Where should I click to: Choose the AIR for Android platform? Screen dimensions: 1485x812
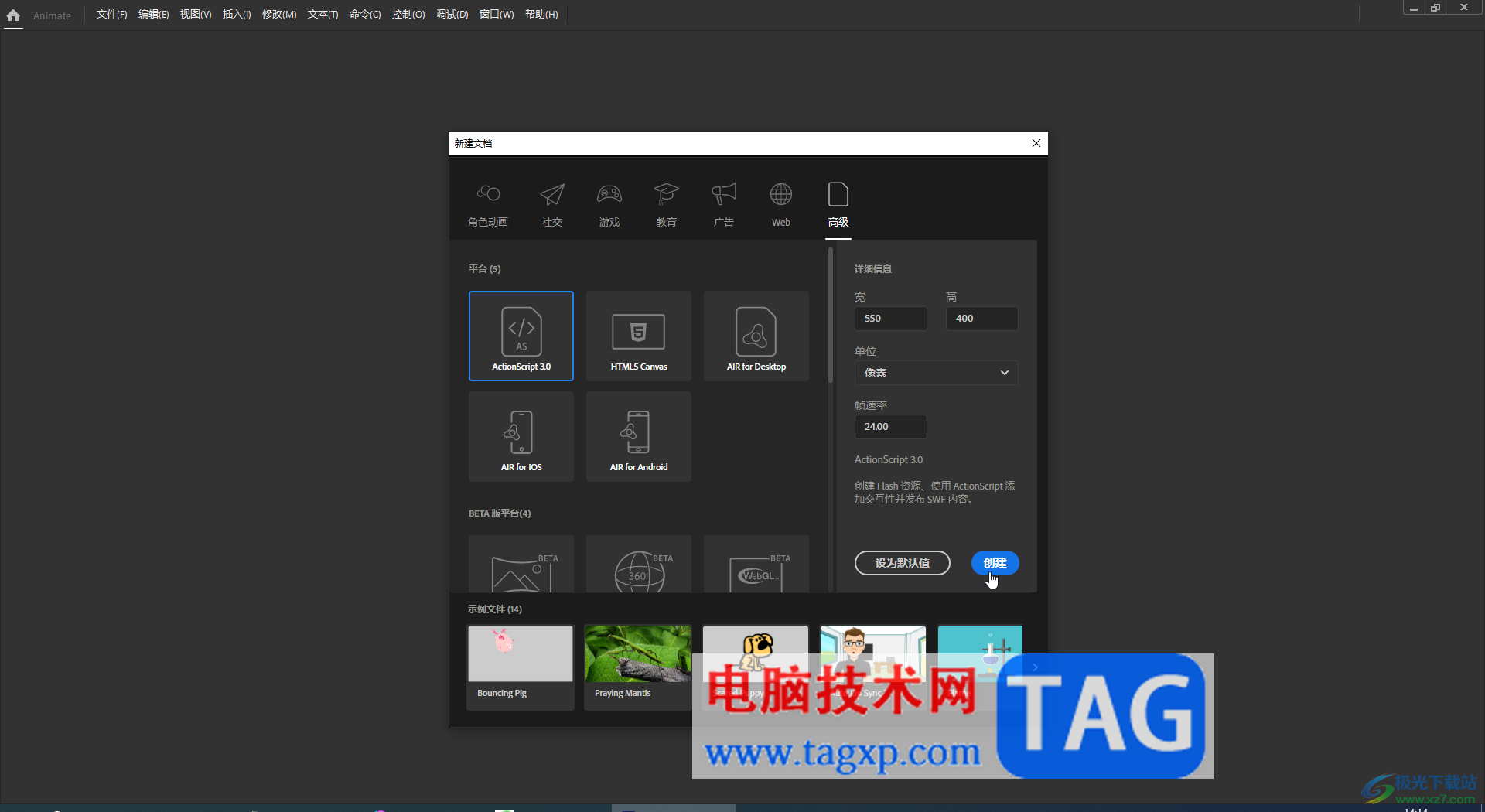(639, 436)
